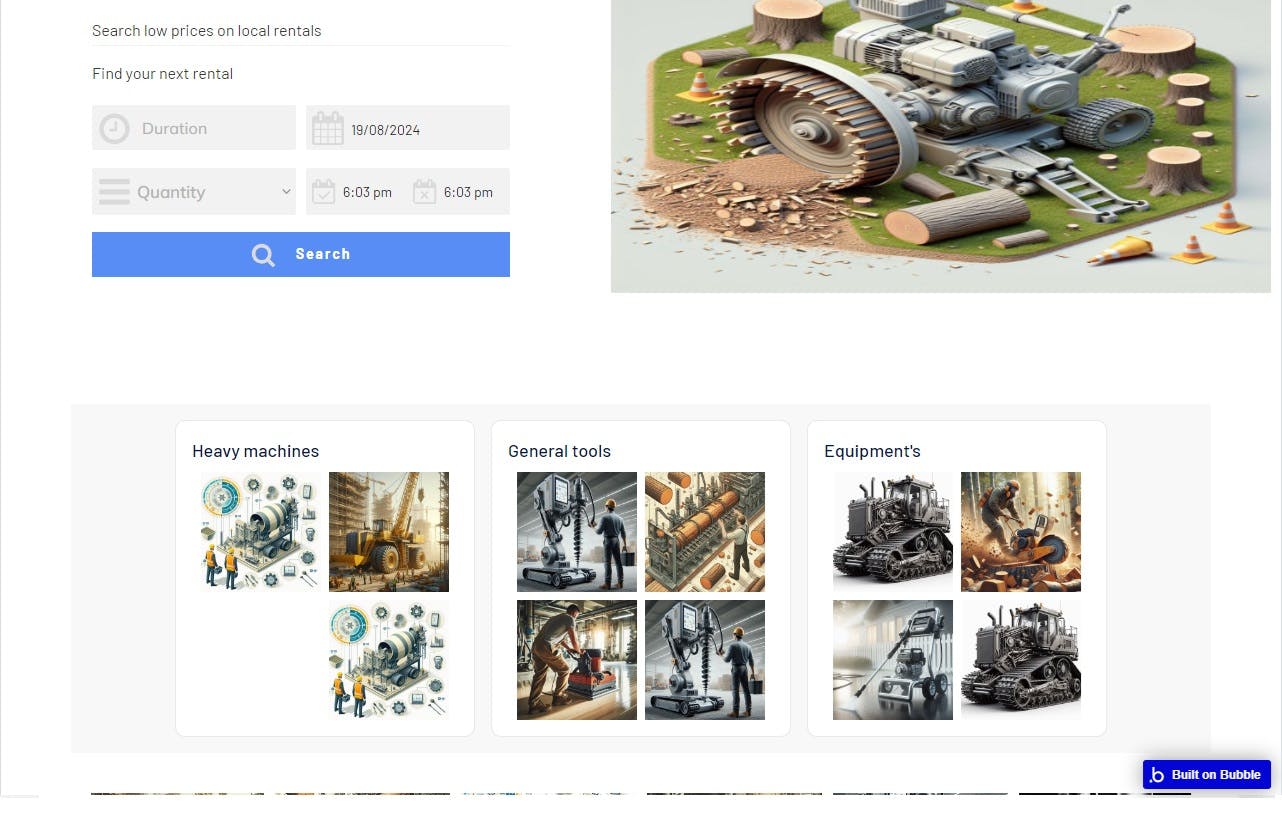Screen dimensions: 1282x816
Task: Open the 6:03 pm start time picker
Action: 366,191
